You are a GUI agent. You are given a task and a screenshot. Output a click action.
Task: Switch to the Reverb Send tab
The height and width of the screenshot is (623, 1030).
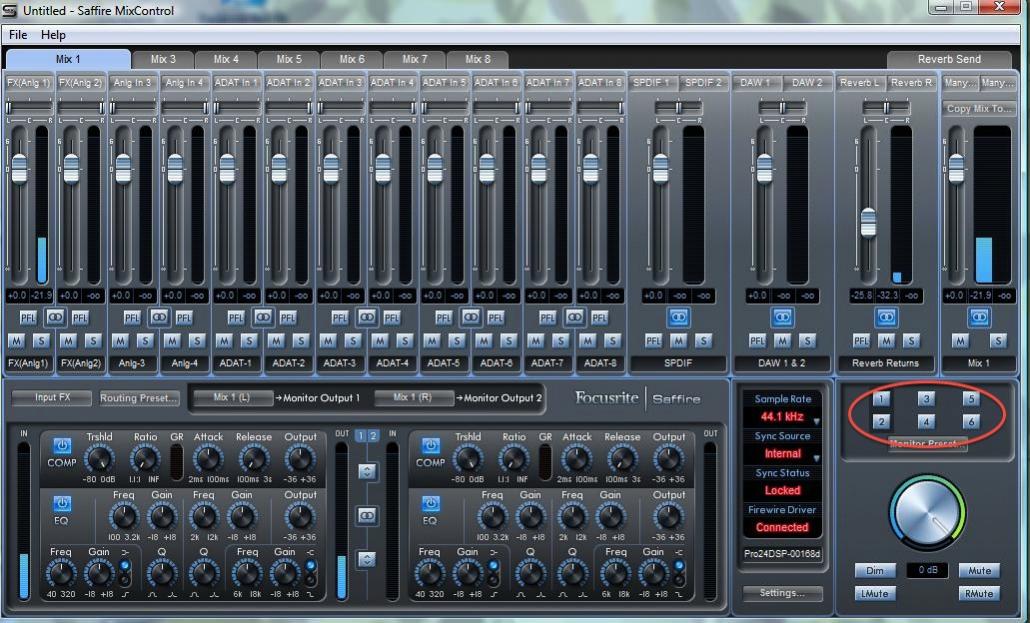point(949,59)
